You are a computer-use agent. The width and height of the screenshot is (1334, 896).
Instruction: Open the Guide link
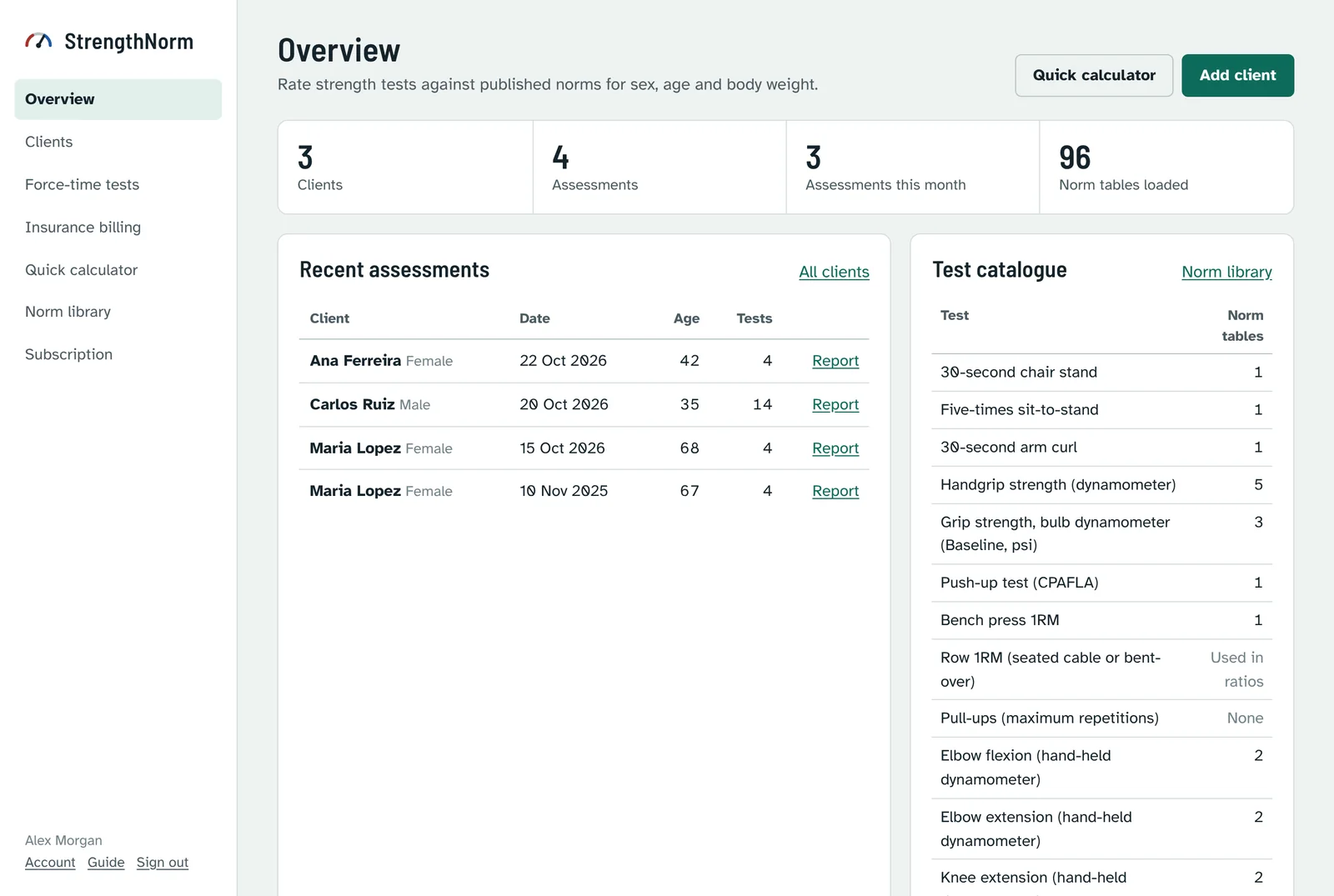[x=106, y=862]
